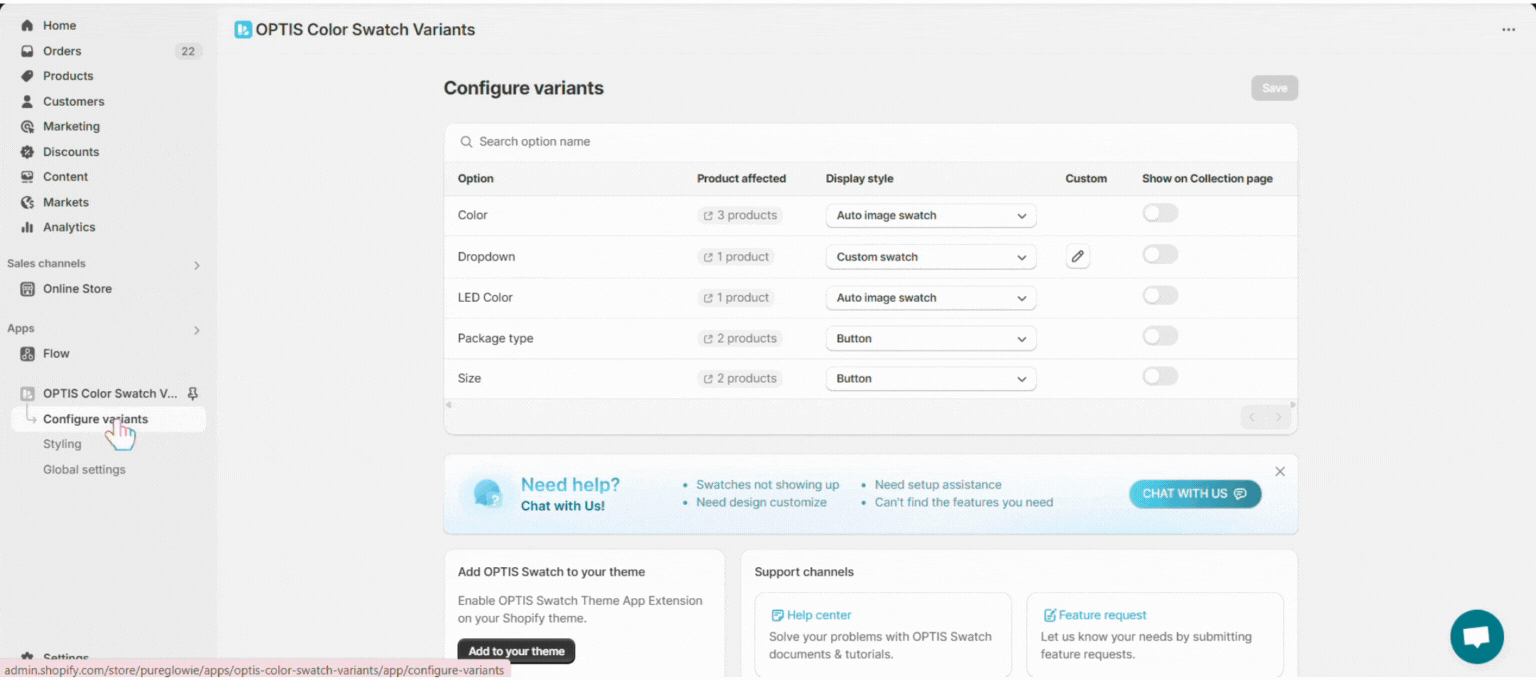Open 1 product link for Dropdown row

pyautogui.click(x=736, y=257)
